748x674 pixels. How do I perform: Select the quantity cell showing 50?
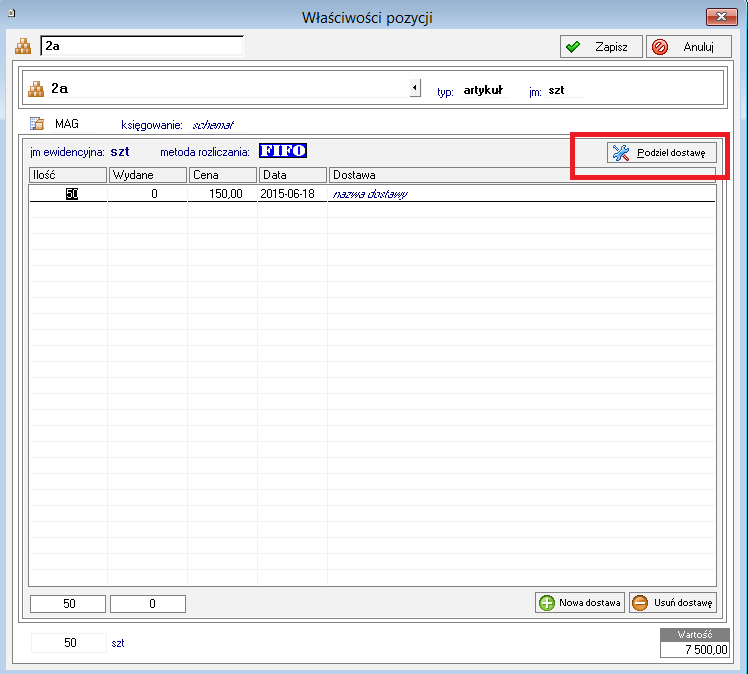(x=68, y=194)
